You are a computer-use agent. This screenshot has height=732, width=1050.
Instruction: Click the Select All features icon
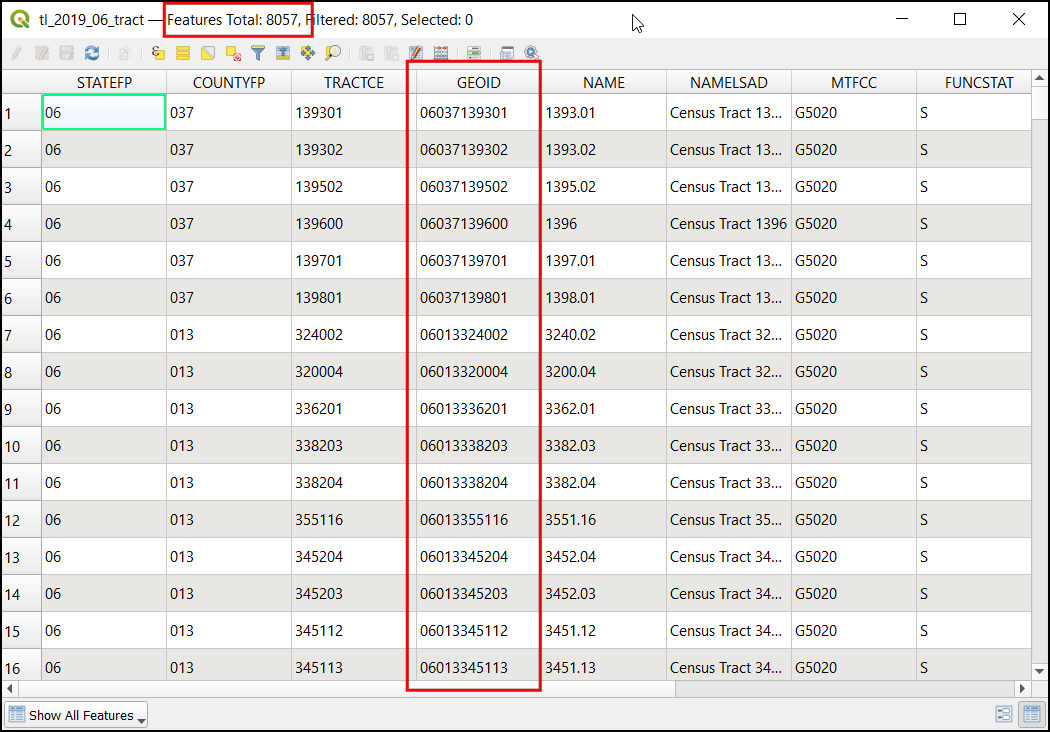(x=183, y=54)
